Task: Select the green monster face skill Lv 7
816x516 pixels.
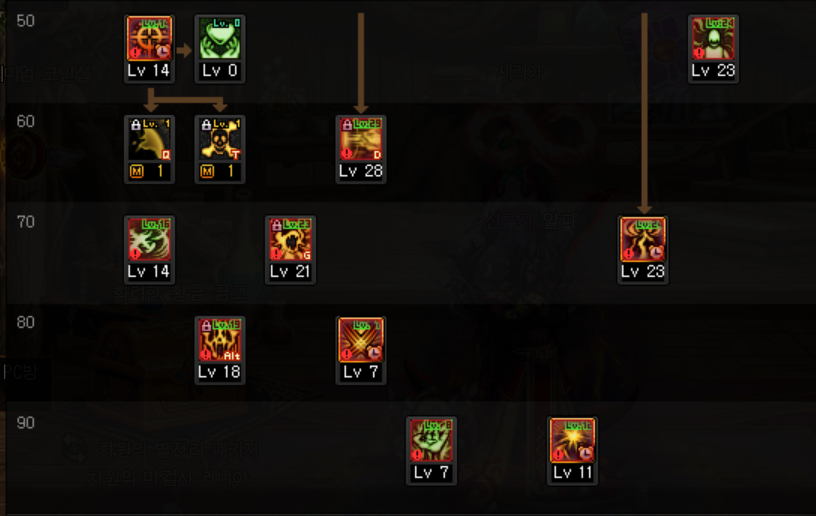Action: tap(431, 440)
